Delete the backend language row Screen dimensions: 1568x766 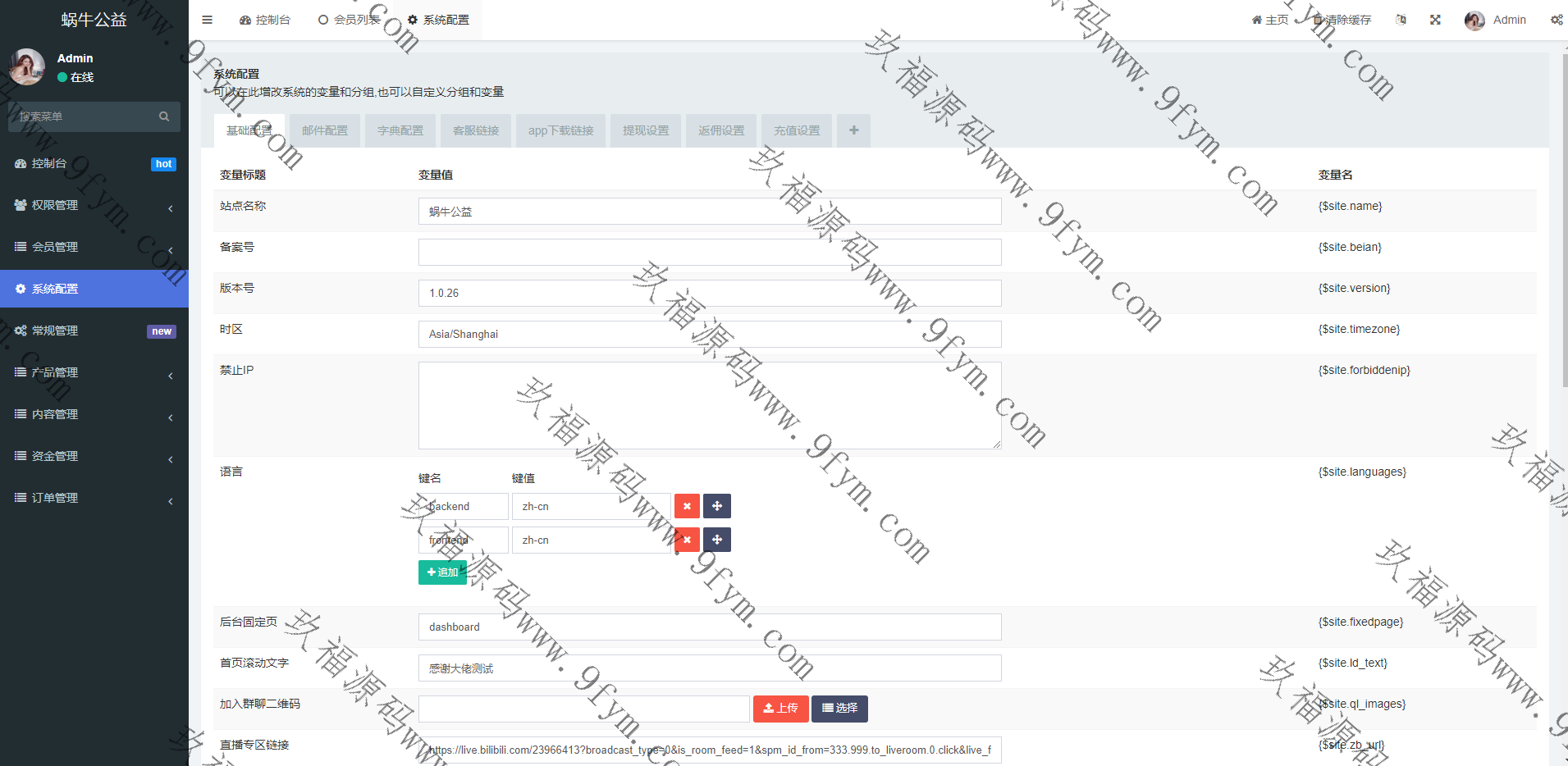click(x=687, y=506)
